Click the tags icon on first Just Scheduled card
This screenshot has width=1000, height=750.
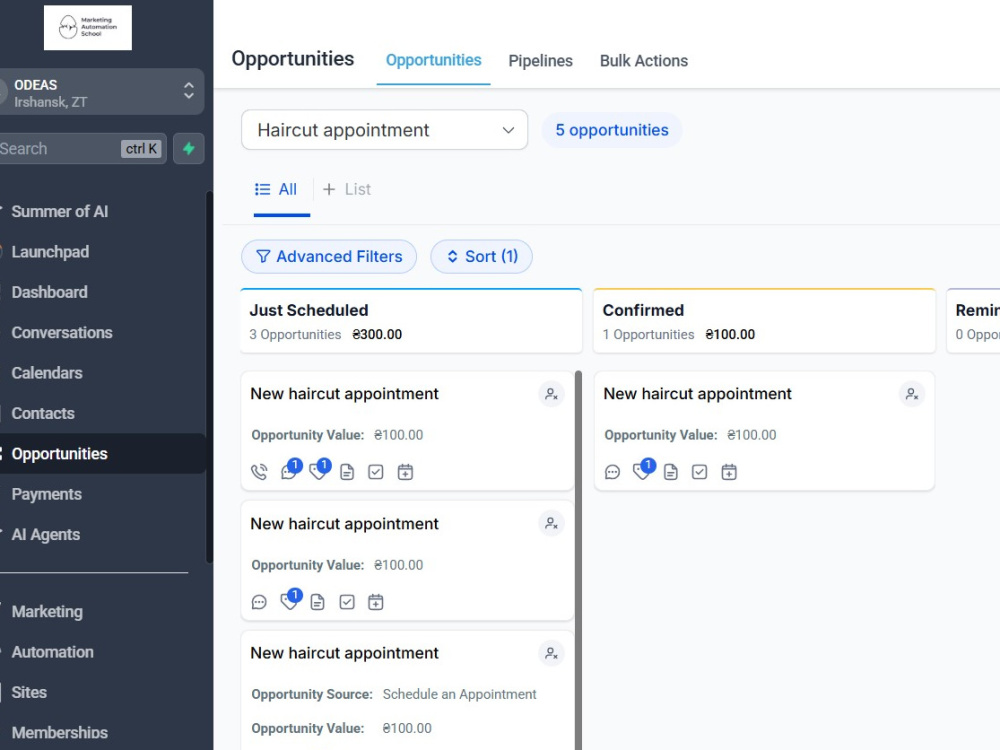[x=318, y=471]
